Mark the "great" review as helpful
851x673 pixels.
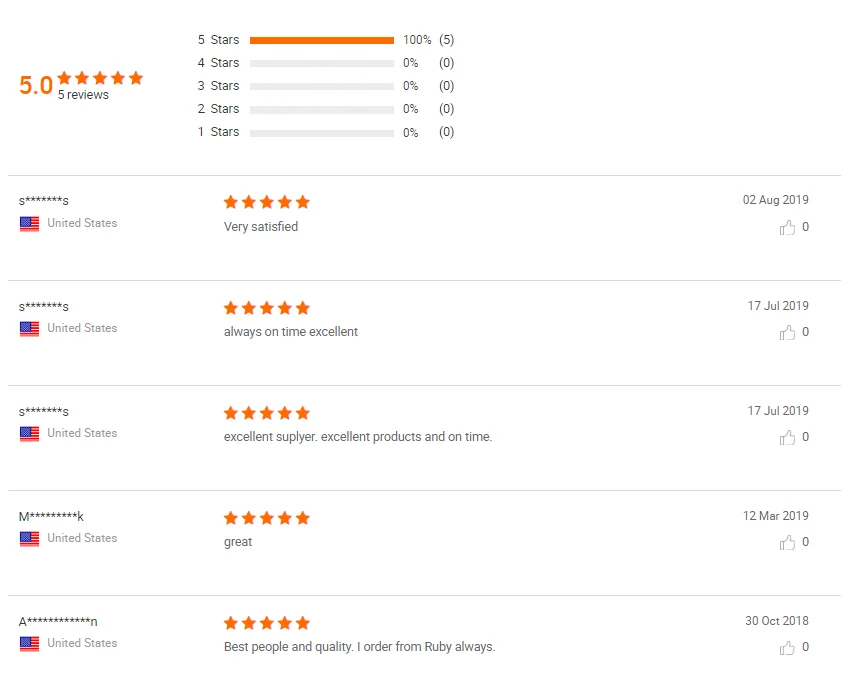pos(787,542)
